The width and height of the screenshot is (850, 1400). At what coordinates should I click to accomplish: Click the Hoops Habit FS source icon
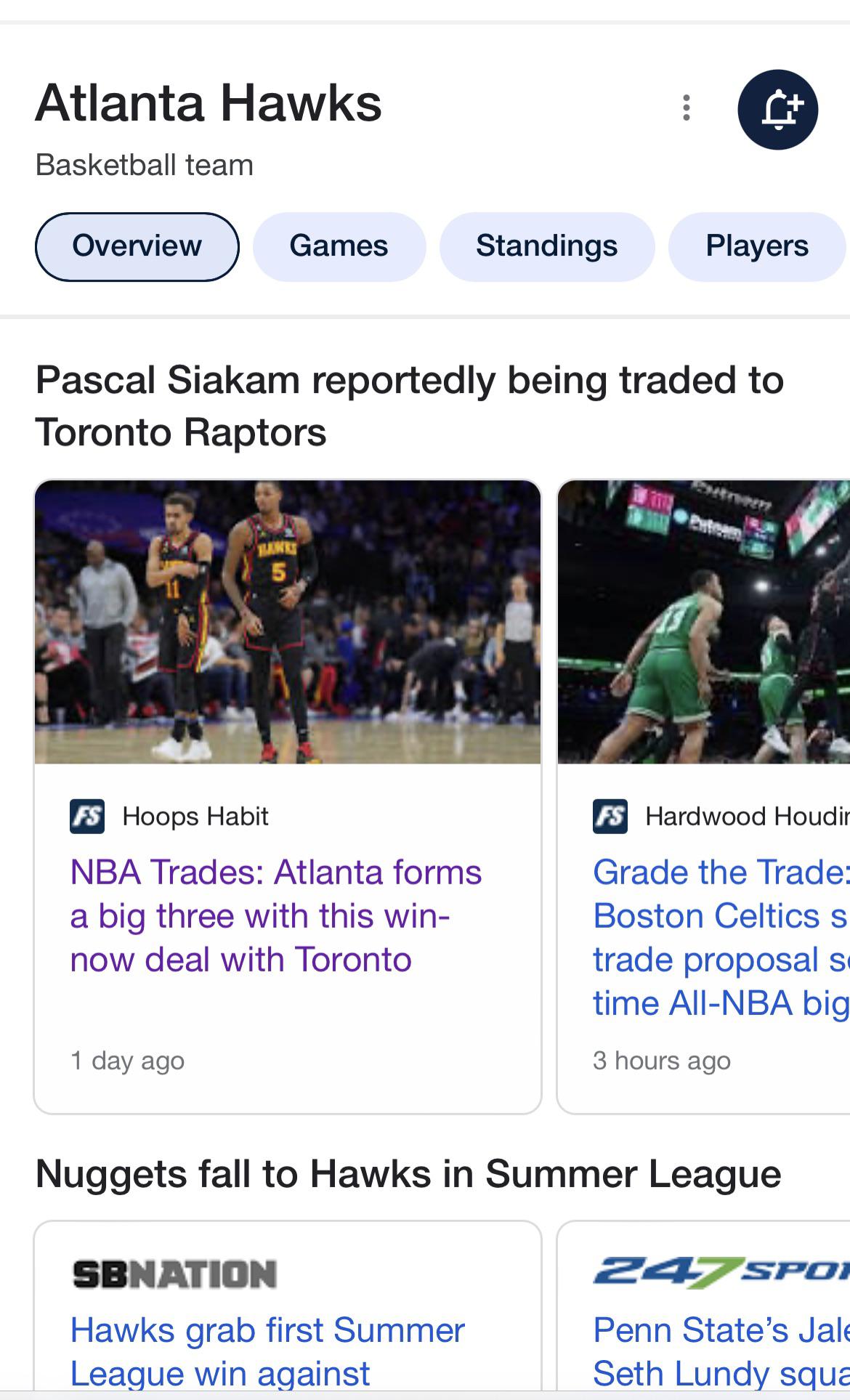click(x=87, y=816)
